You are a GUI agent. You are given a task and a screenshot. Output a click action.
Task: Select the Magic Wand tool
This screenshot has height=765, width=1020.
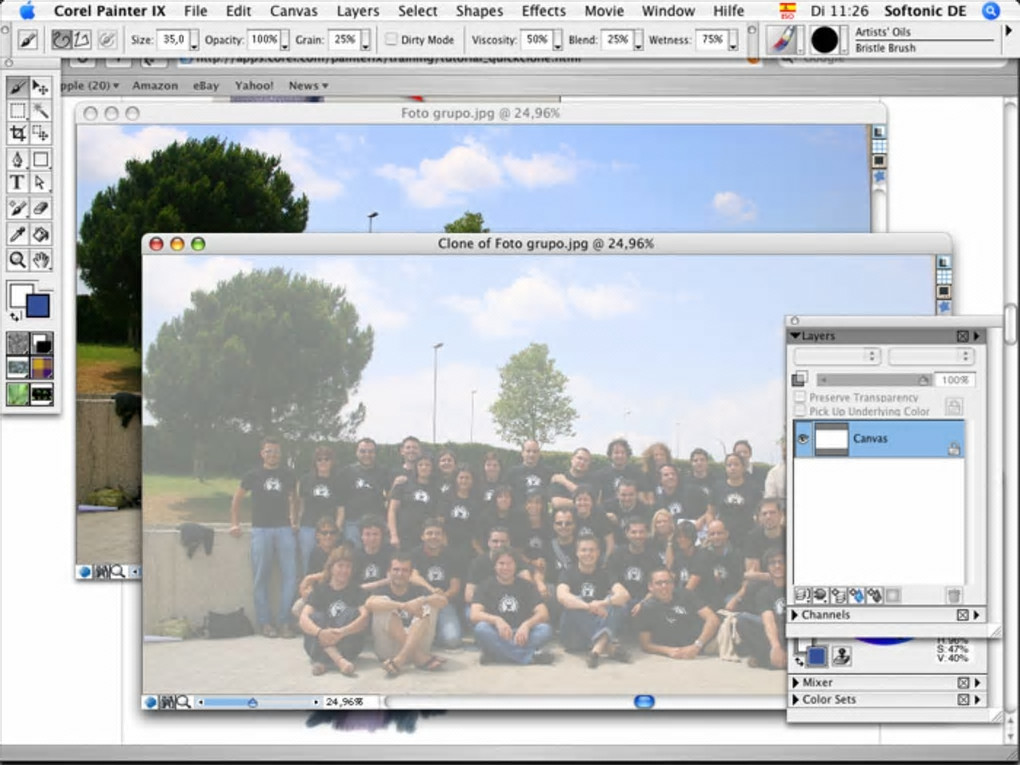point(40,111)
